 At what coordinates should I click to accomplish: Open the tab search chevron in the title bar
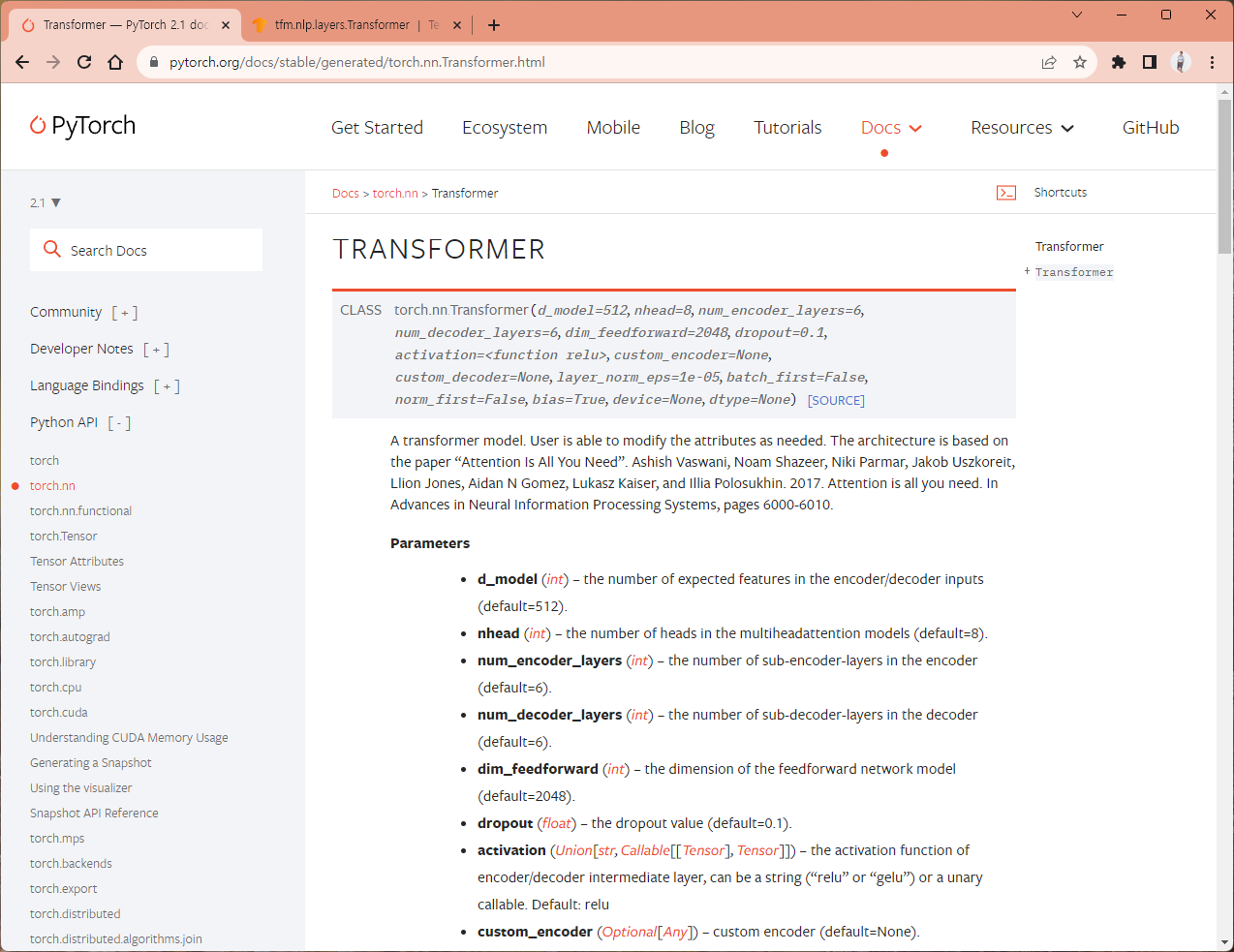point(1077,15)
